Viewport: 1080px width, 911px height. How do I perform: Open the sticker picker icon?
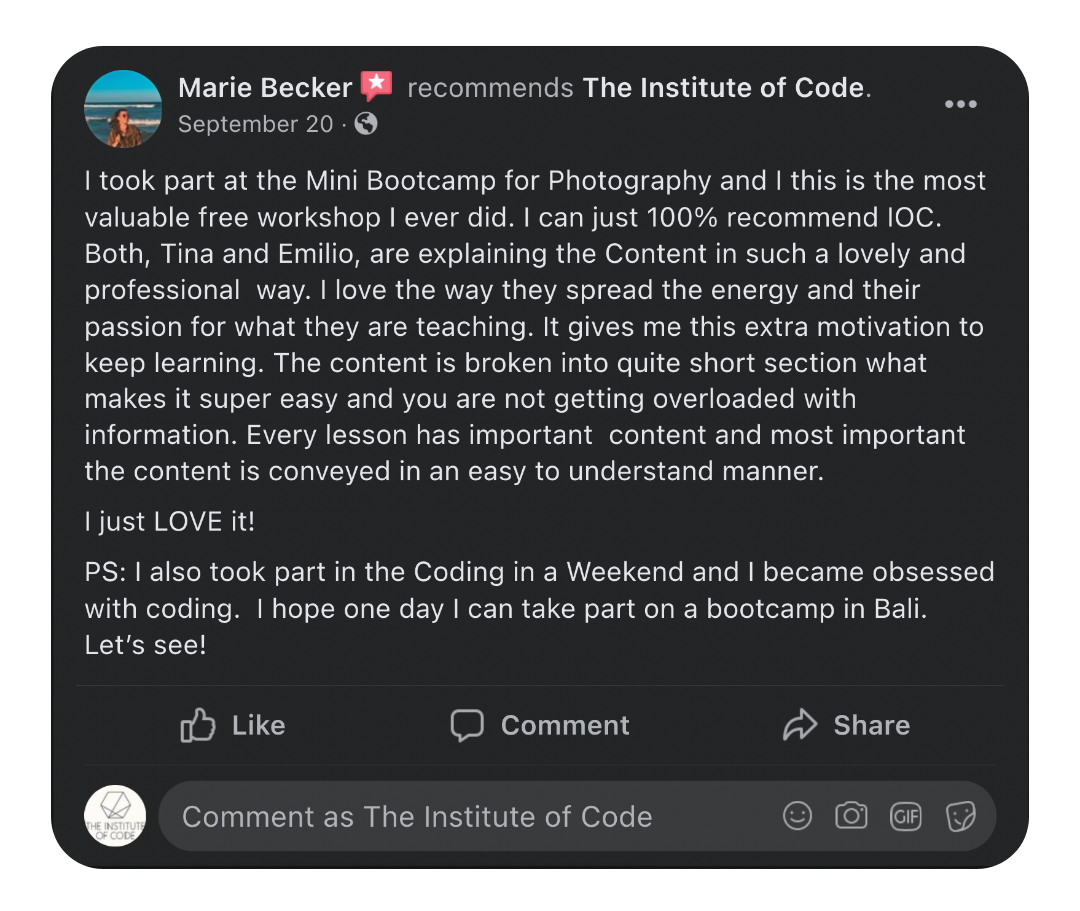tap(960, 816)
